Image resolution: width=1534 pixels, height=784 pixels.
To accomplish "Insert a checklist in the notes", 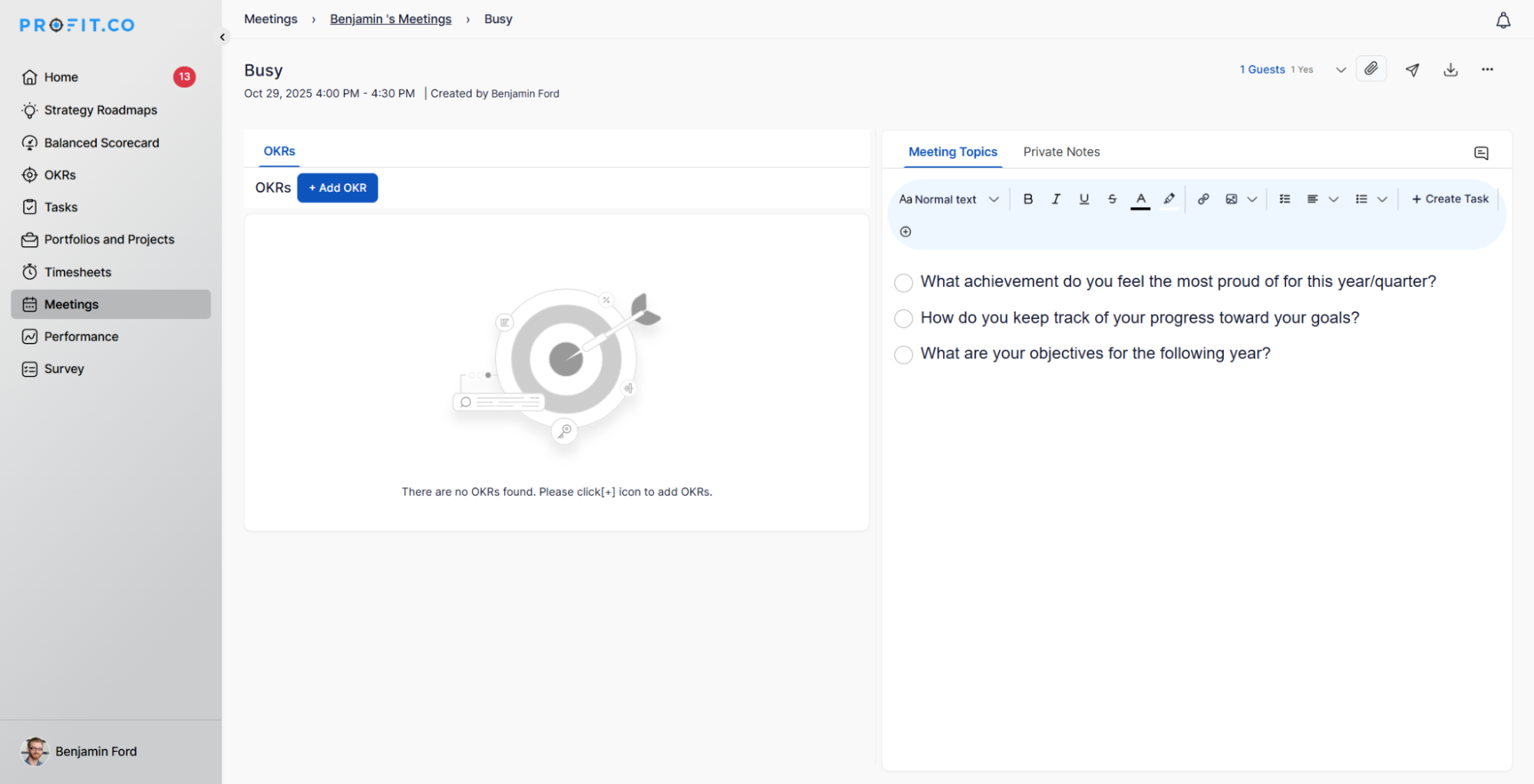I will [1285, 199].
